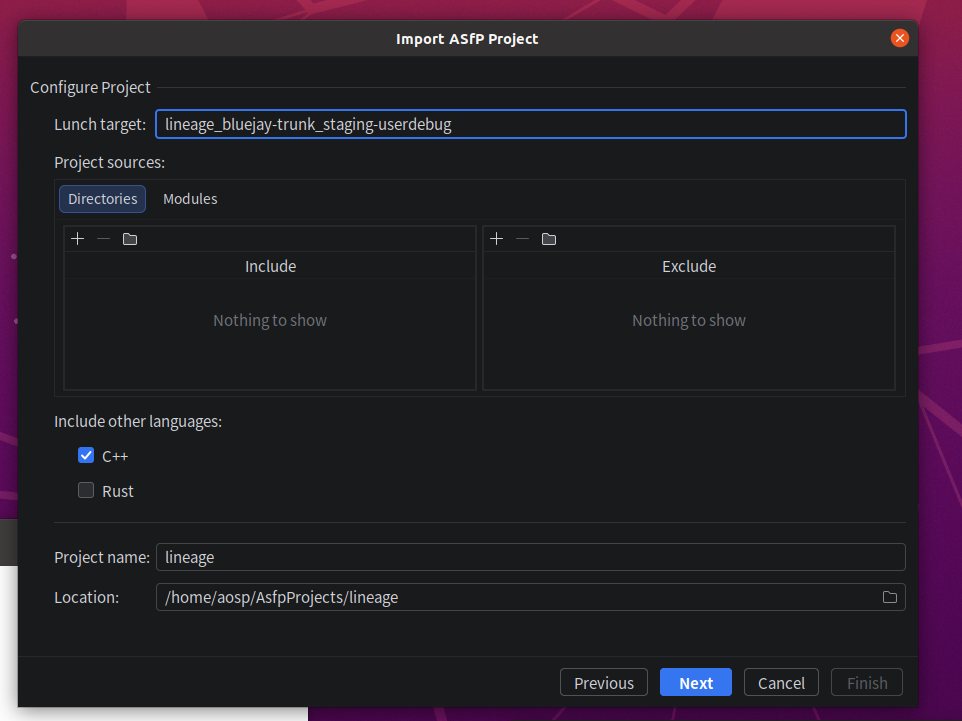Browse folders for the Exclude list
962x721 pixels.
coord(549,239)
